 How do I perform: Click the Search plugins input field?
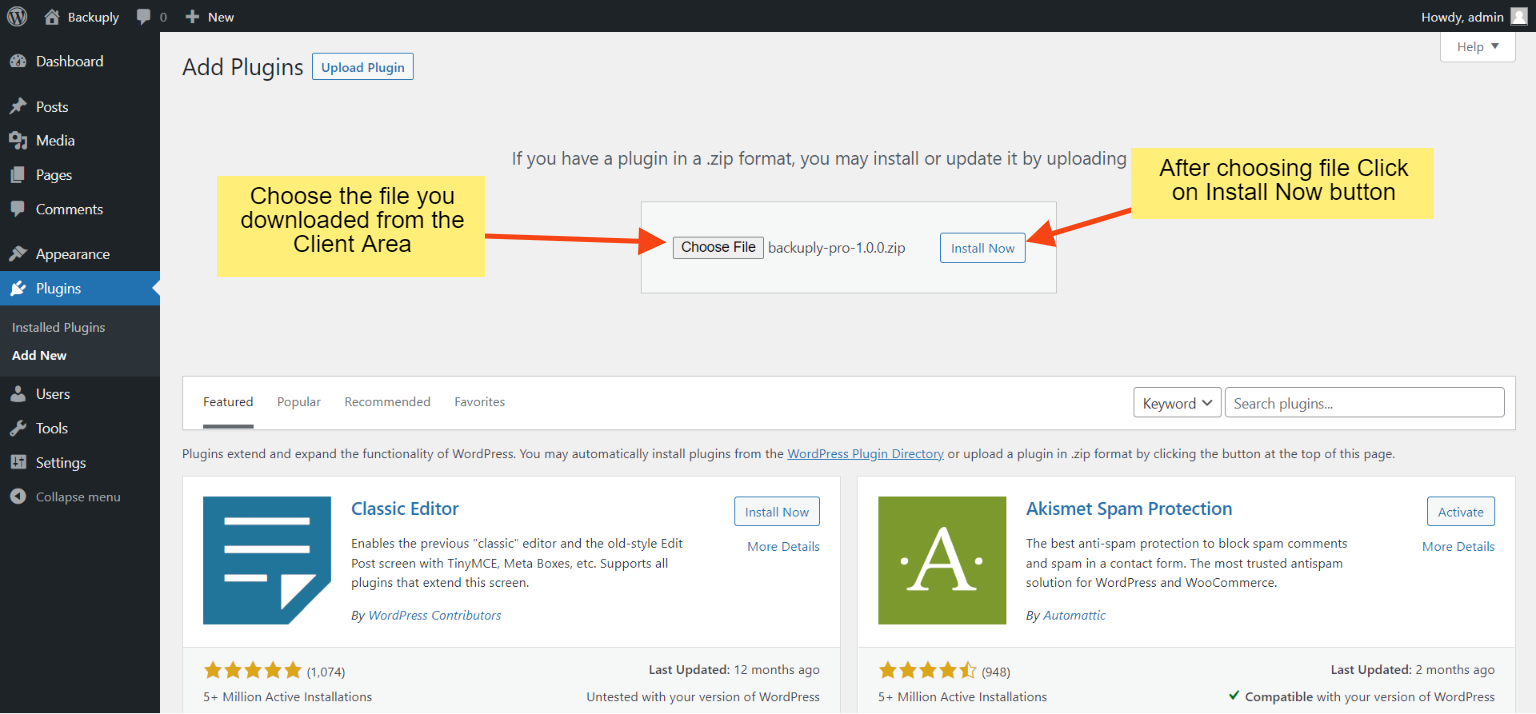coord(1364,403)
